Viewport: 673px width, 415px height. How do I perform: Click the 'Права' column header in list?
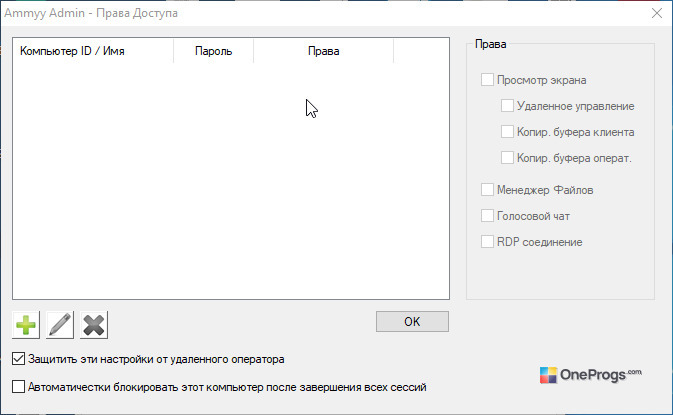coord(324,51)
